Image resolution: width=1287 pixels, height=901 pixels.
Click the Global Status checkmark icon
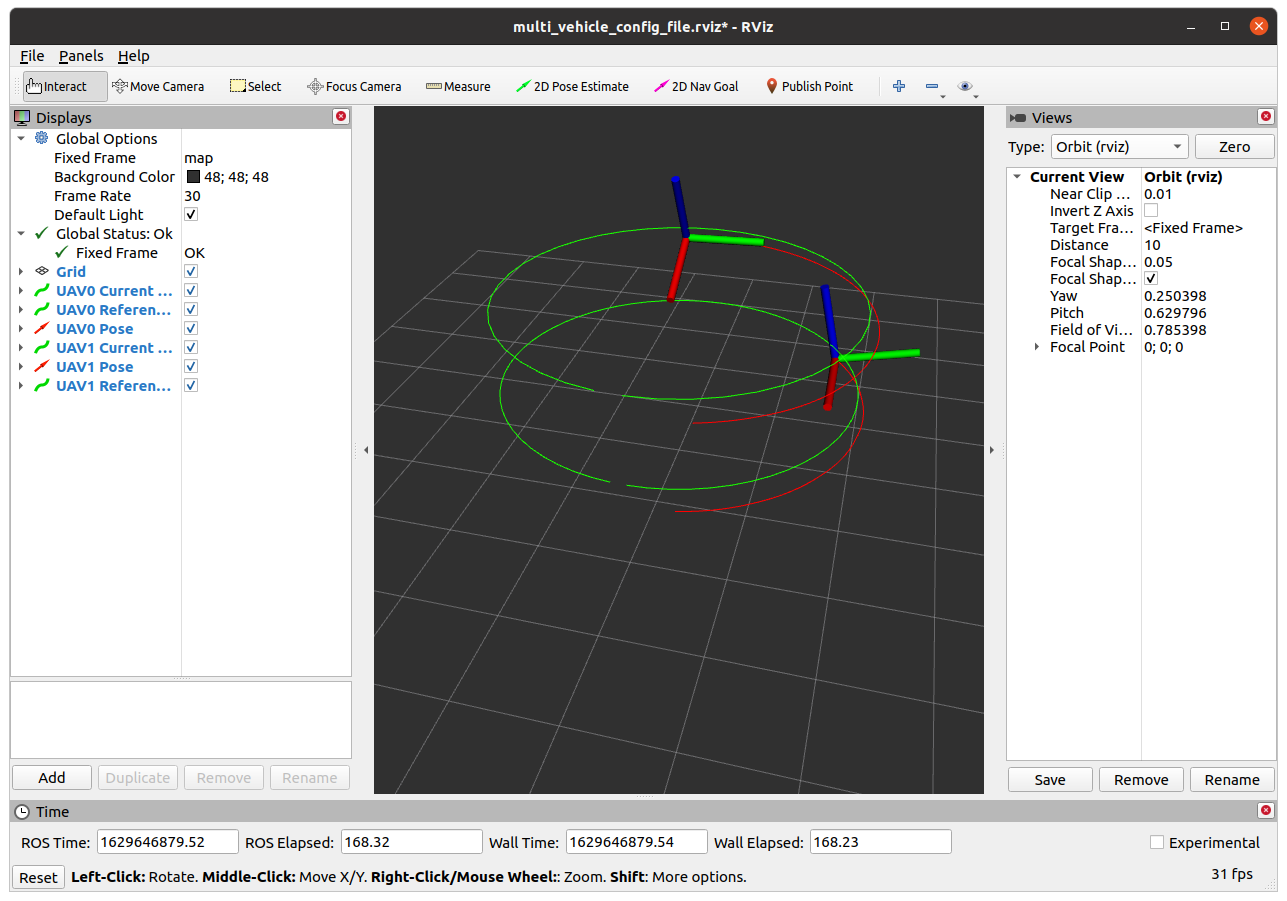coord(42,233)
